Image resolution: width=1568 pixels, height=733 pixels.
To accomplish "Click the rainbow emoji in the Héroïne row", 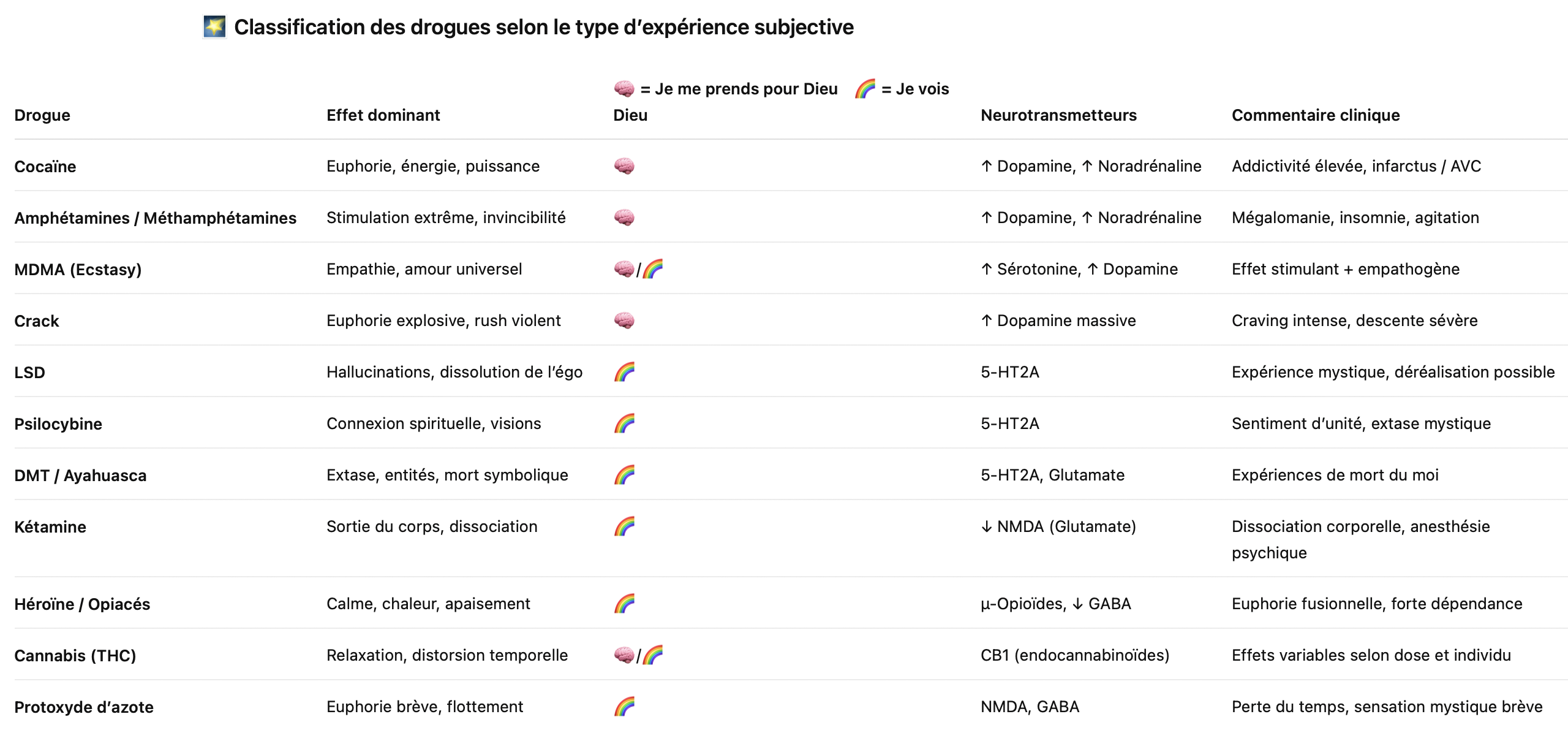I will point(624,604).
